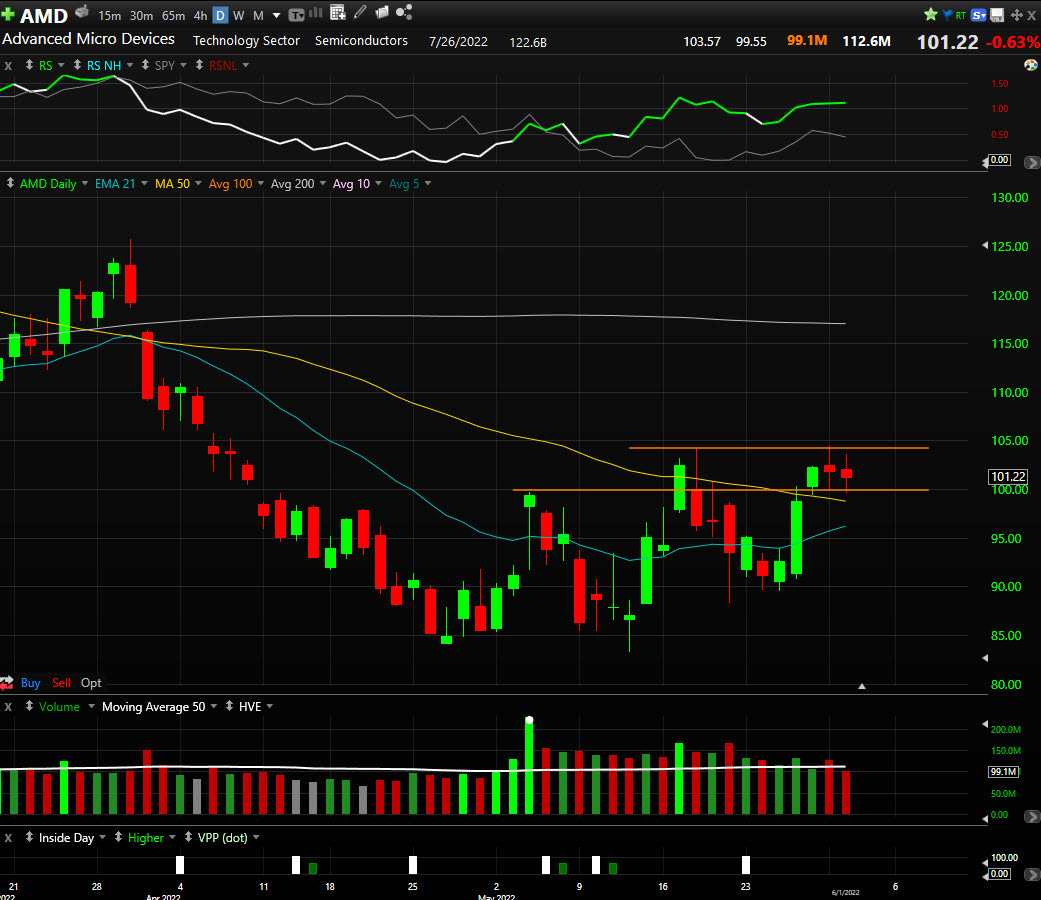
Task: Click the reorder arrows beside RSNL
Action: (x=199, y=65)
